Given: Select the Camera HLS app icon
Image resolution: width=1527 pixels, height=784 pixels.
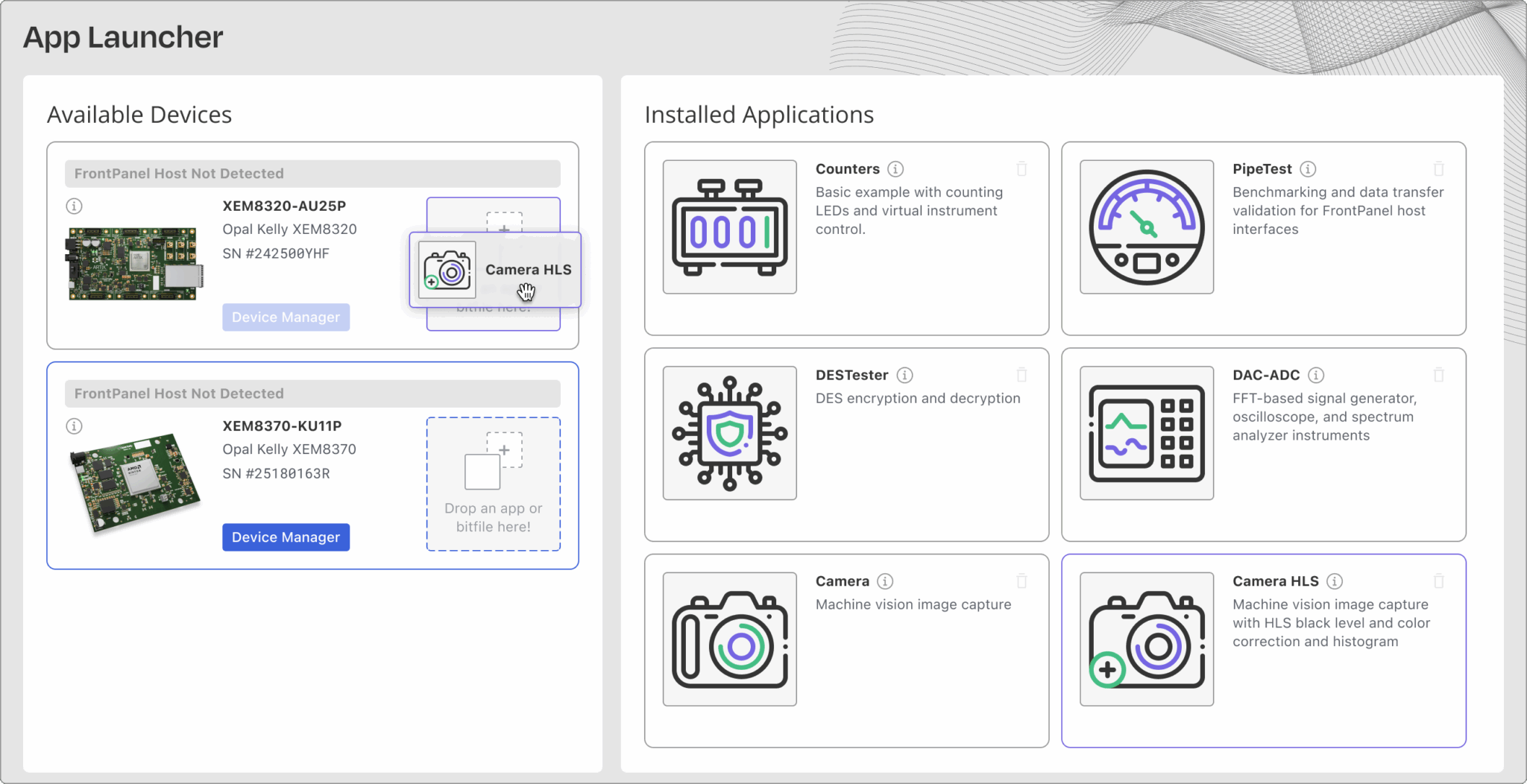Looking at the screenshot, I should 1146,639.
